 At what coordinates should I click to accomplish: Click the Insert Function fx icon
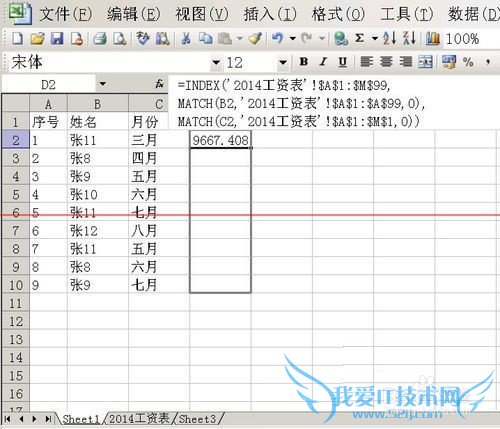coord(159,84)
